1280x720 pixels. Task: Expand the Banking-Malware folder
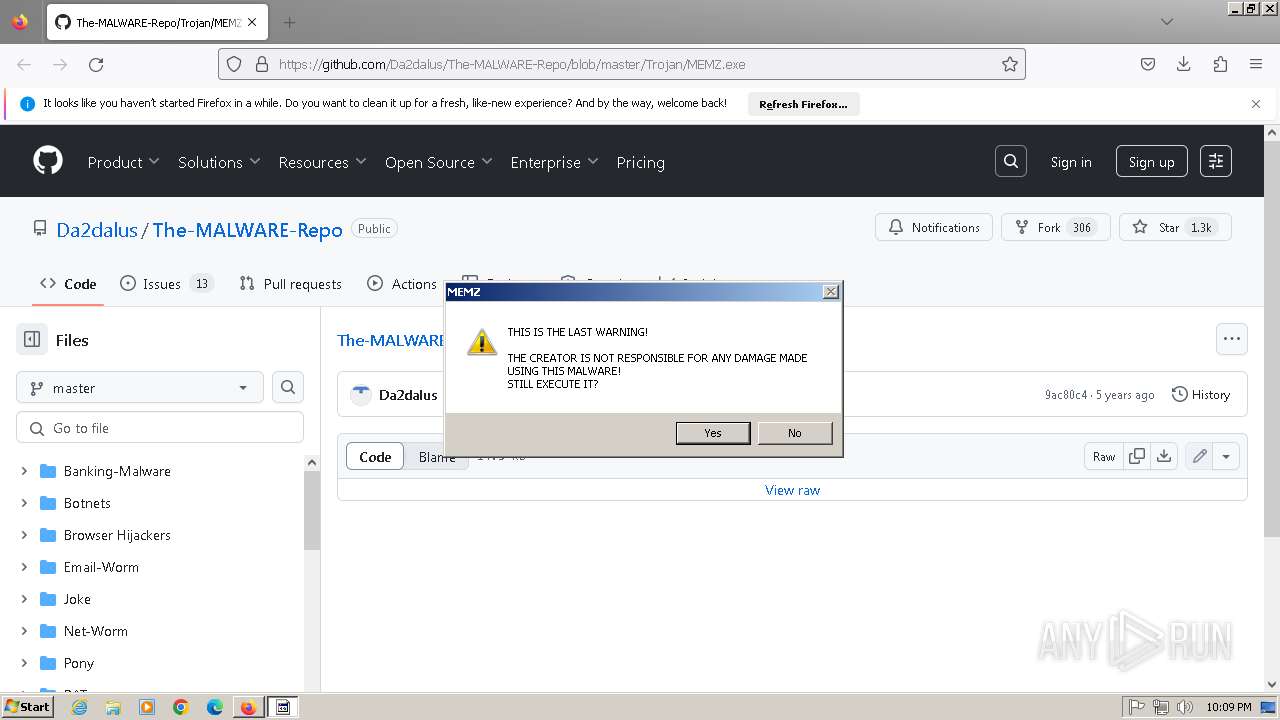point(24,471)
